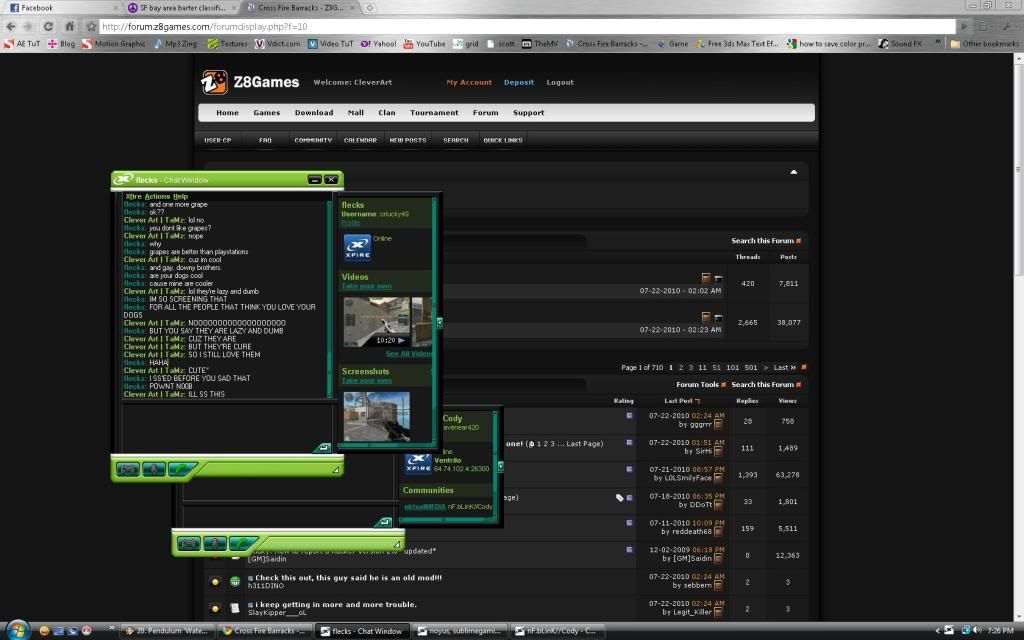Image resolution: width=1024 pixels, height=640 pixels.
Task: Click in the browser address bar
Action: (500, 26)
